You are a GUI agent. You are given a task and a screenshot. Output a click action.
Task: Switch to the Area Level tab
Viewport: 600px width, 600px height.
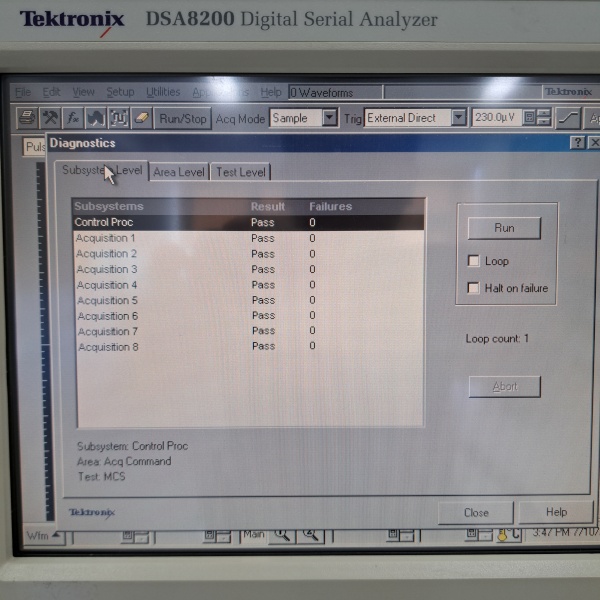[x=179, y=172]
